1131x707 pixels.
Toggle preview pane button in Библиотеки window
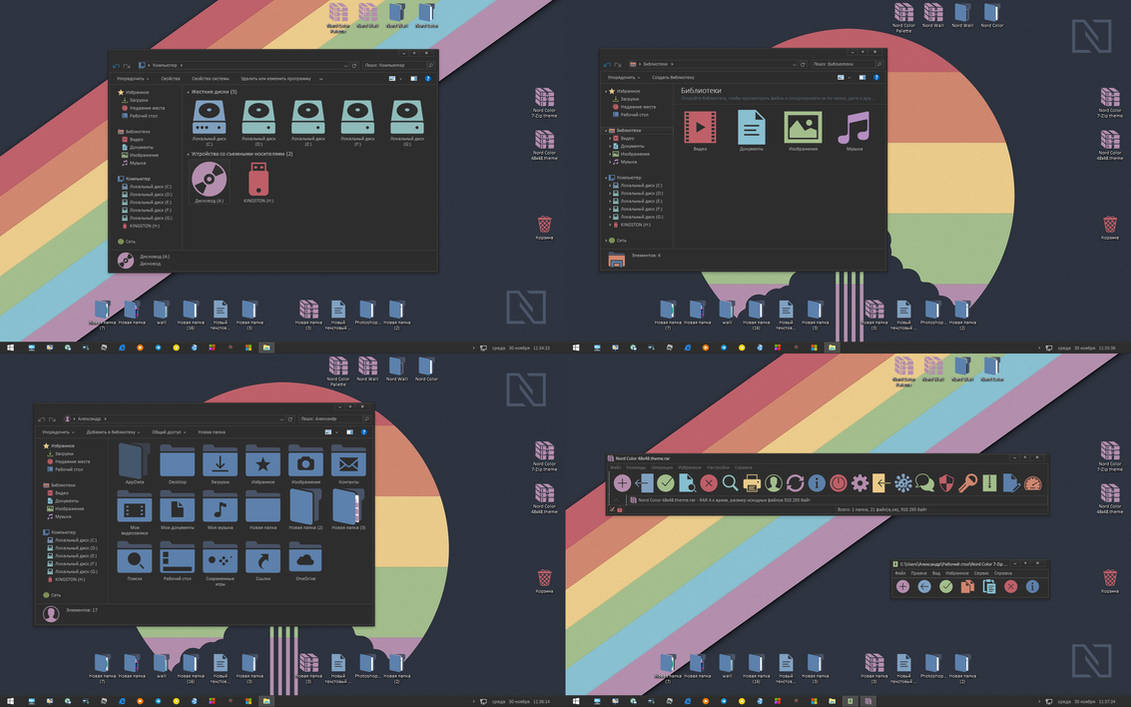tap(862, 76)
